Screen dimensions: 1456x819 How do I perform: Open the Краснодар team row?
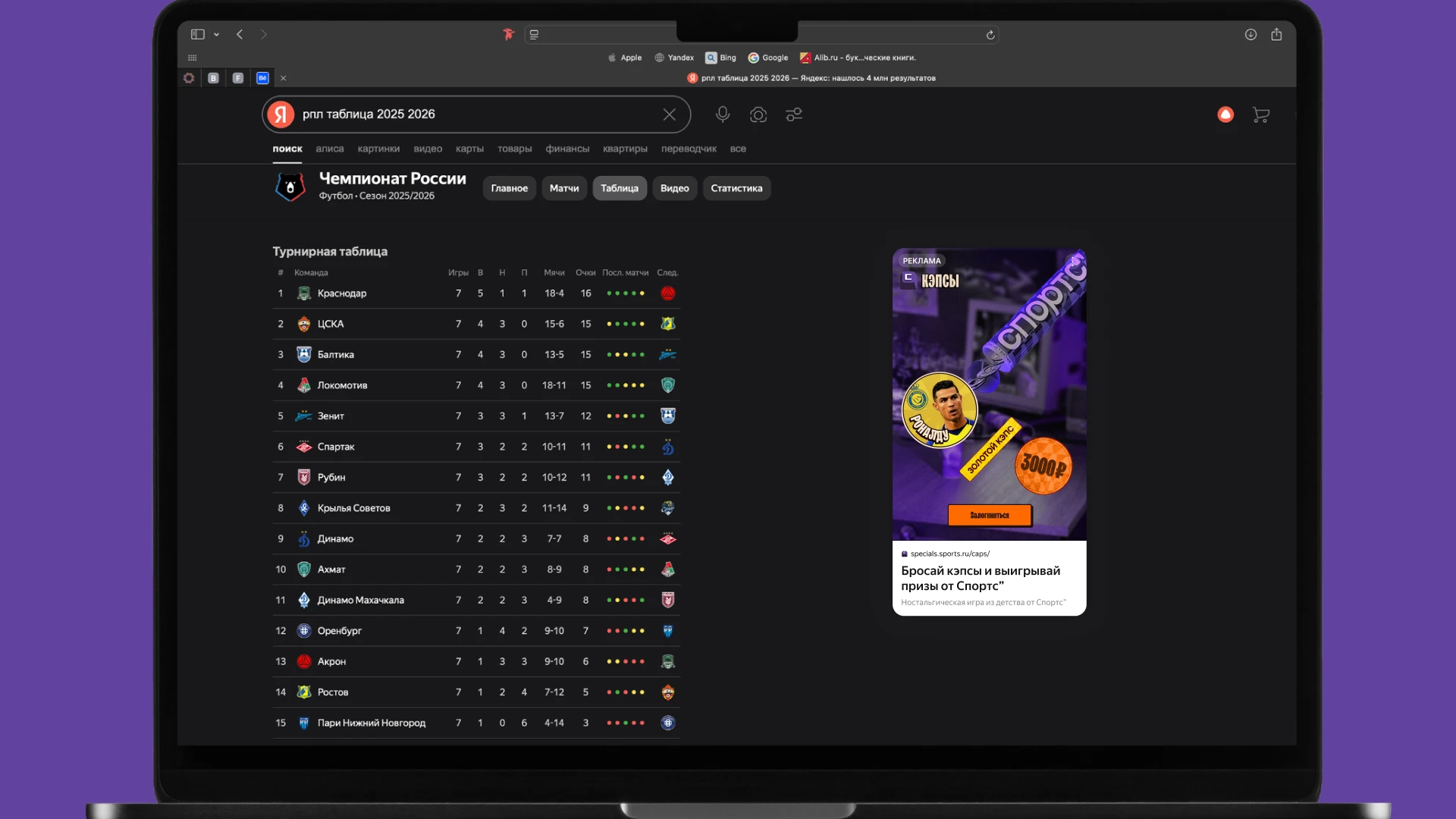pyautogui.click(x=342, y=293)
